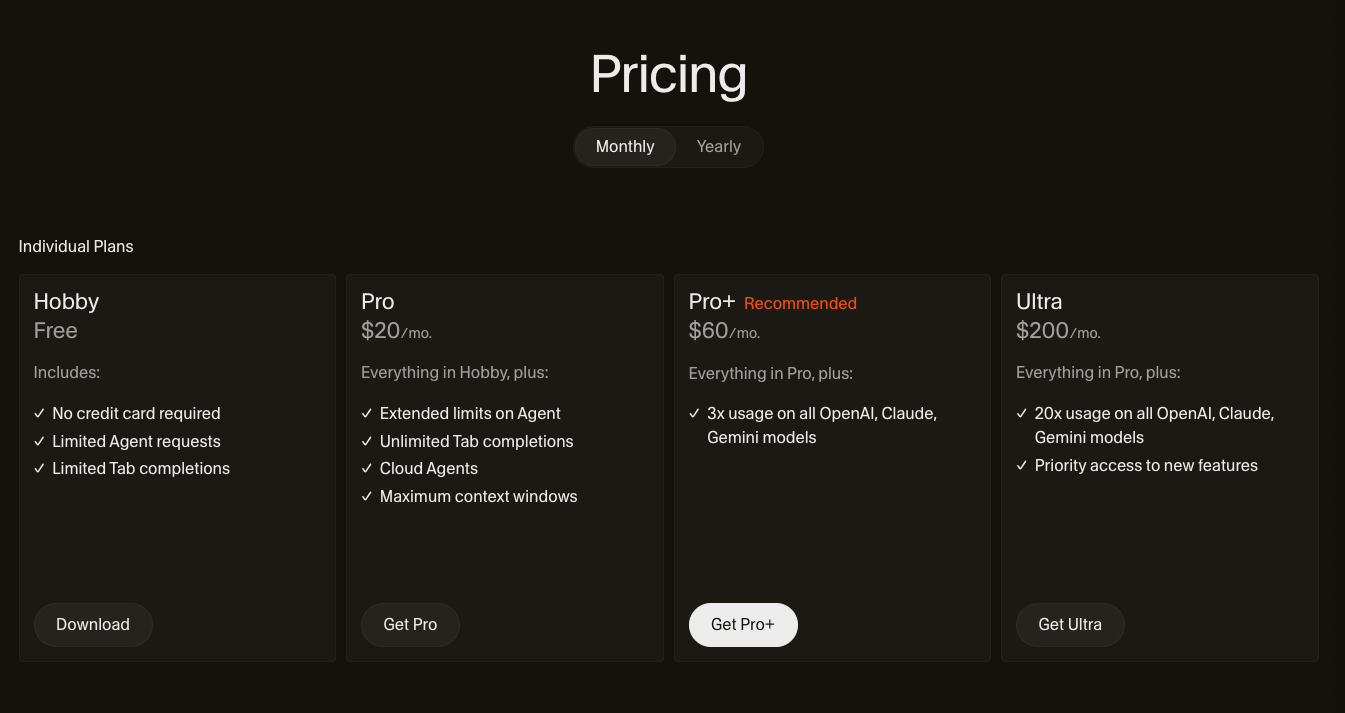This screenshot has height=713, width=1345.
Task: Click the Download button for Hobby
Action: tap(93, 624)
